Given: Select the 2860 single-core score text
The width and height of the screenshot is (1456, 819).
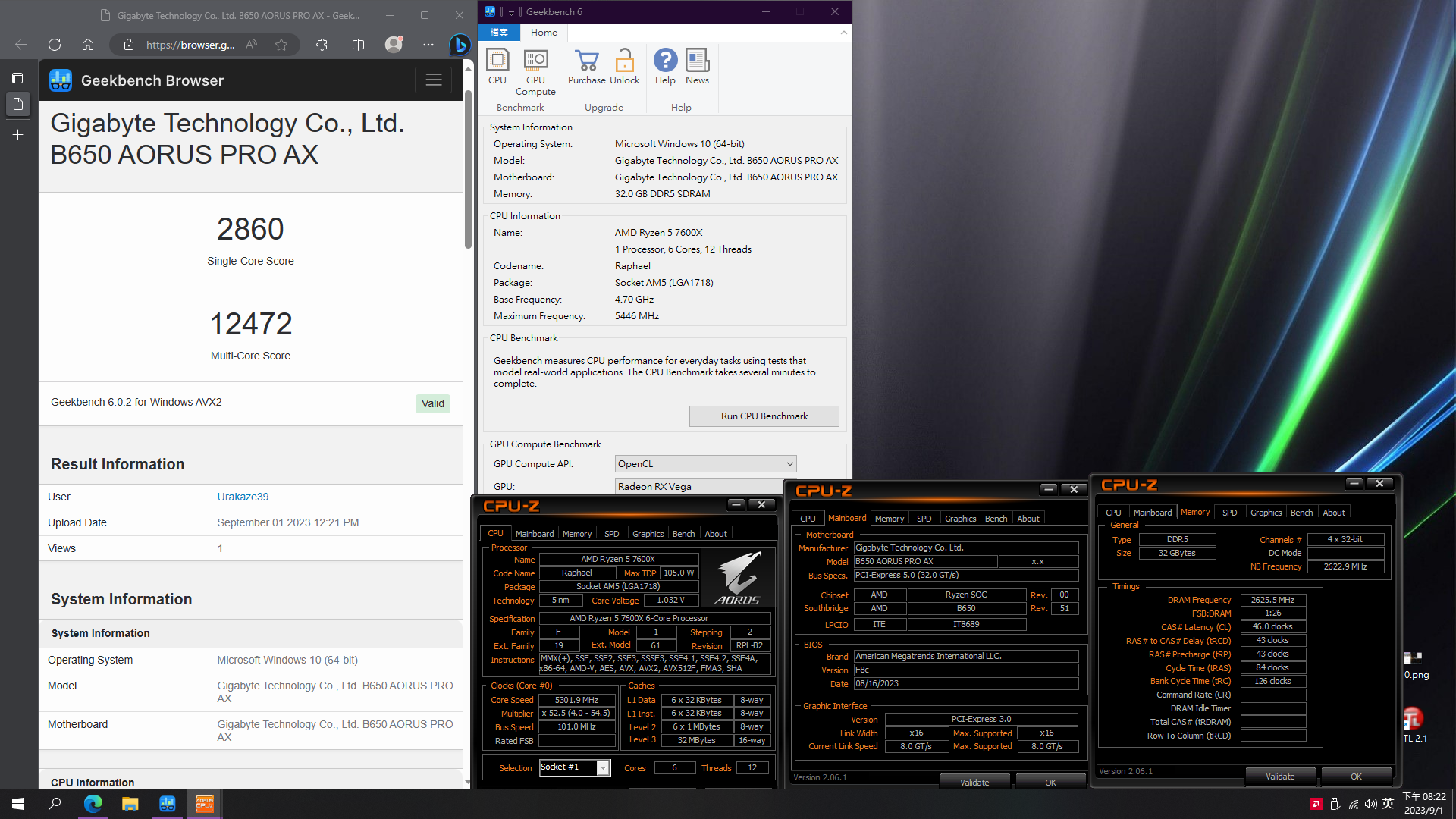Looking at the screenshot, I should click(250, 229).
